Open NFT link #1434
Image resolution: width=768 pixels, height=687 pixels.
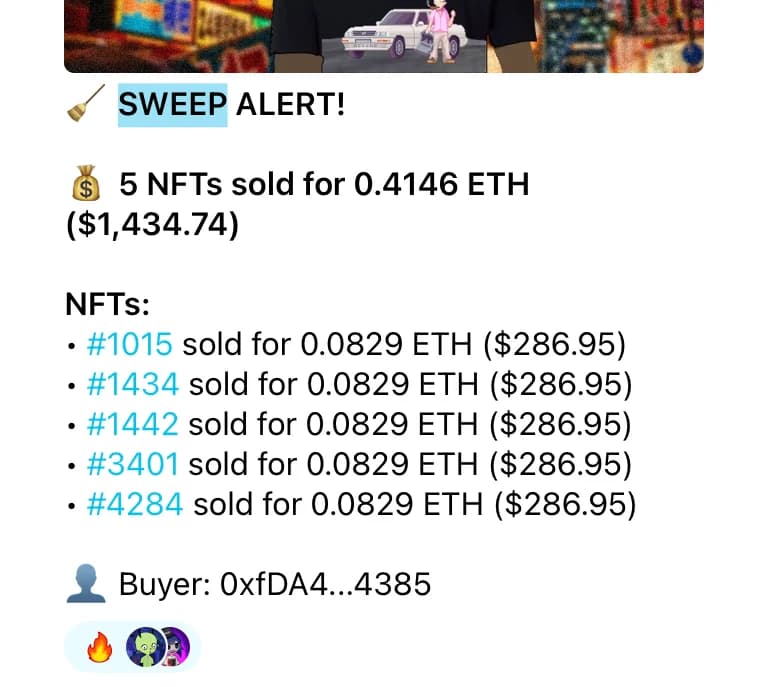(x=133, y=385)
